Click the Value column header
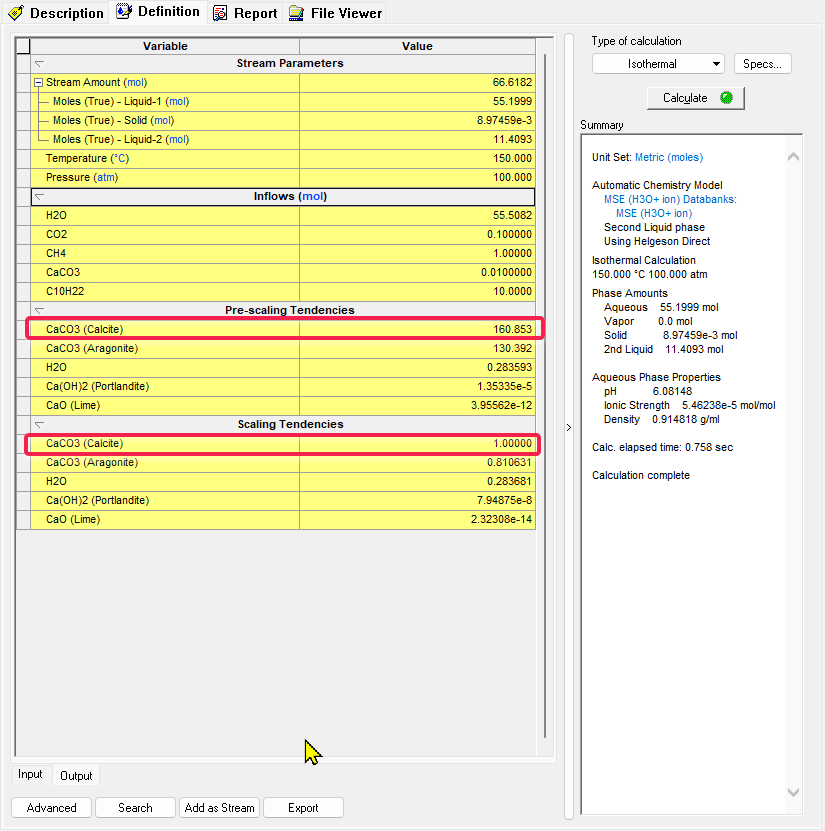Viewport: 825px width, 831px height. pos(417,46)
